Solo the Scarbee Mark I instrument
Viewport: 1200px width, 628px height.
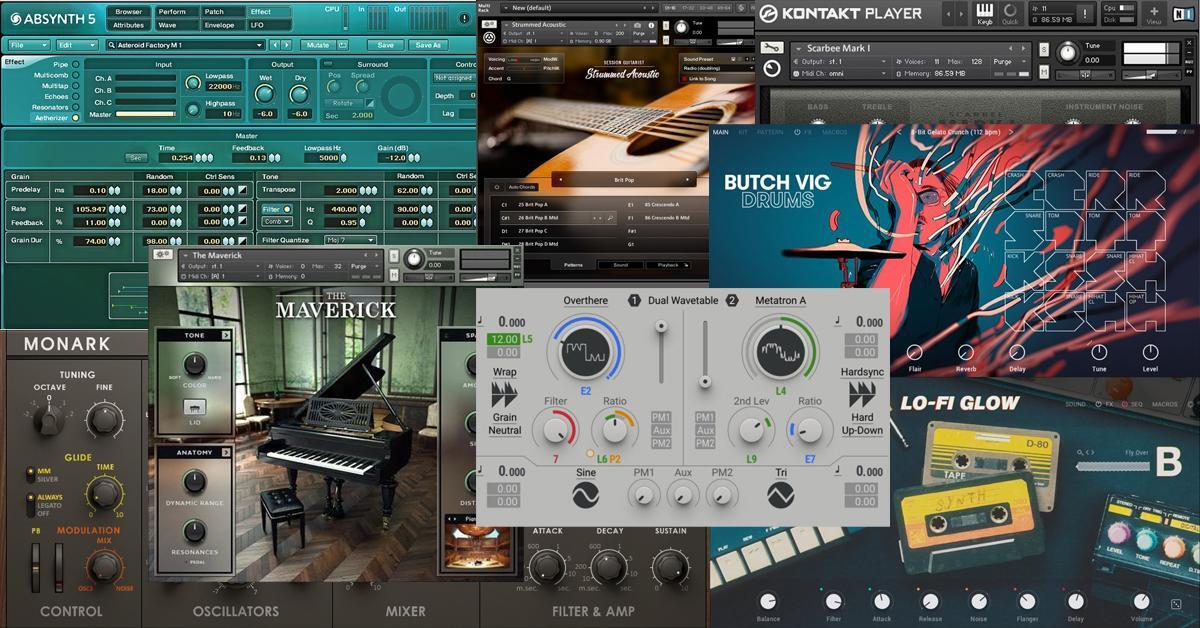point(1044,48)
